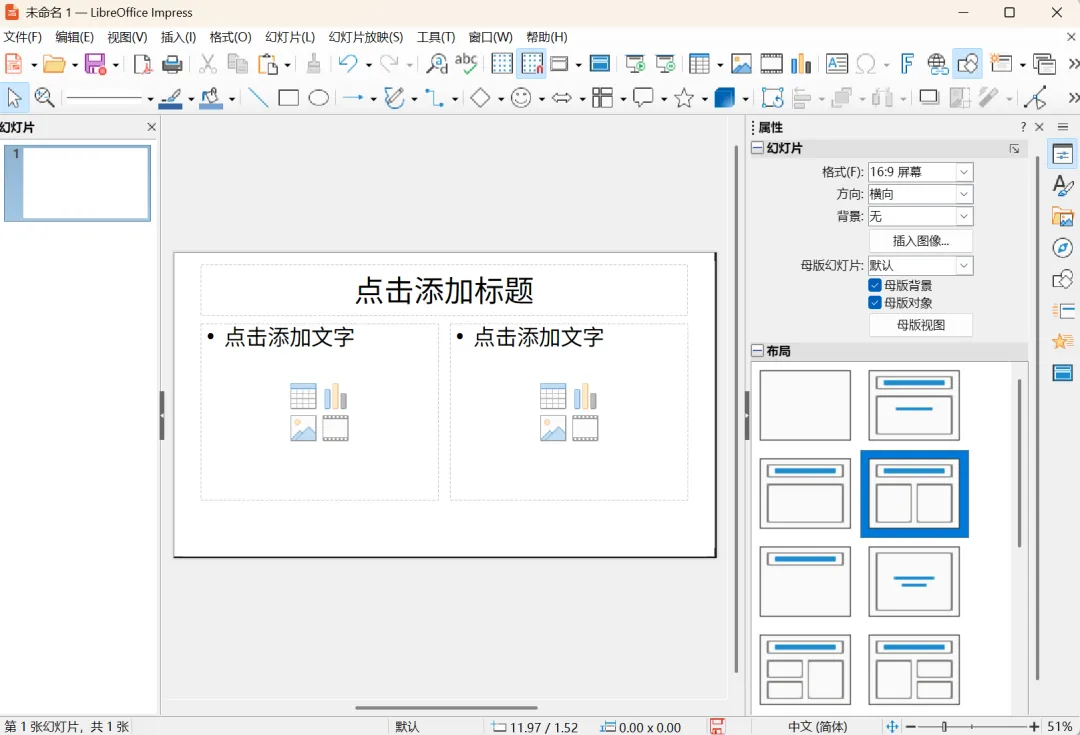This screenshot has height=735, width=1080.
Task: Click the Insert hyperlink globe icon
Action: point(937,64)
